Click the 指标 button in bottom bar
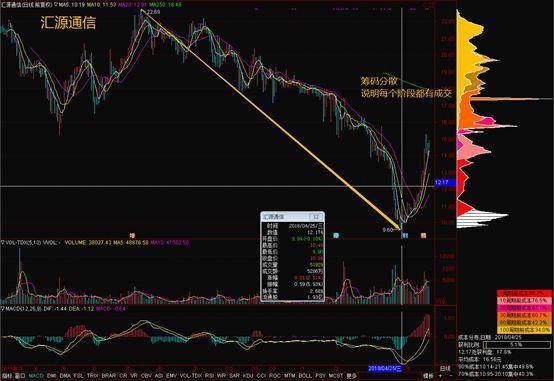Image resolution: width=554 pixels, height=381 pixels. click(x=7, y=376)
